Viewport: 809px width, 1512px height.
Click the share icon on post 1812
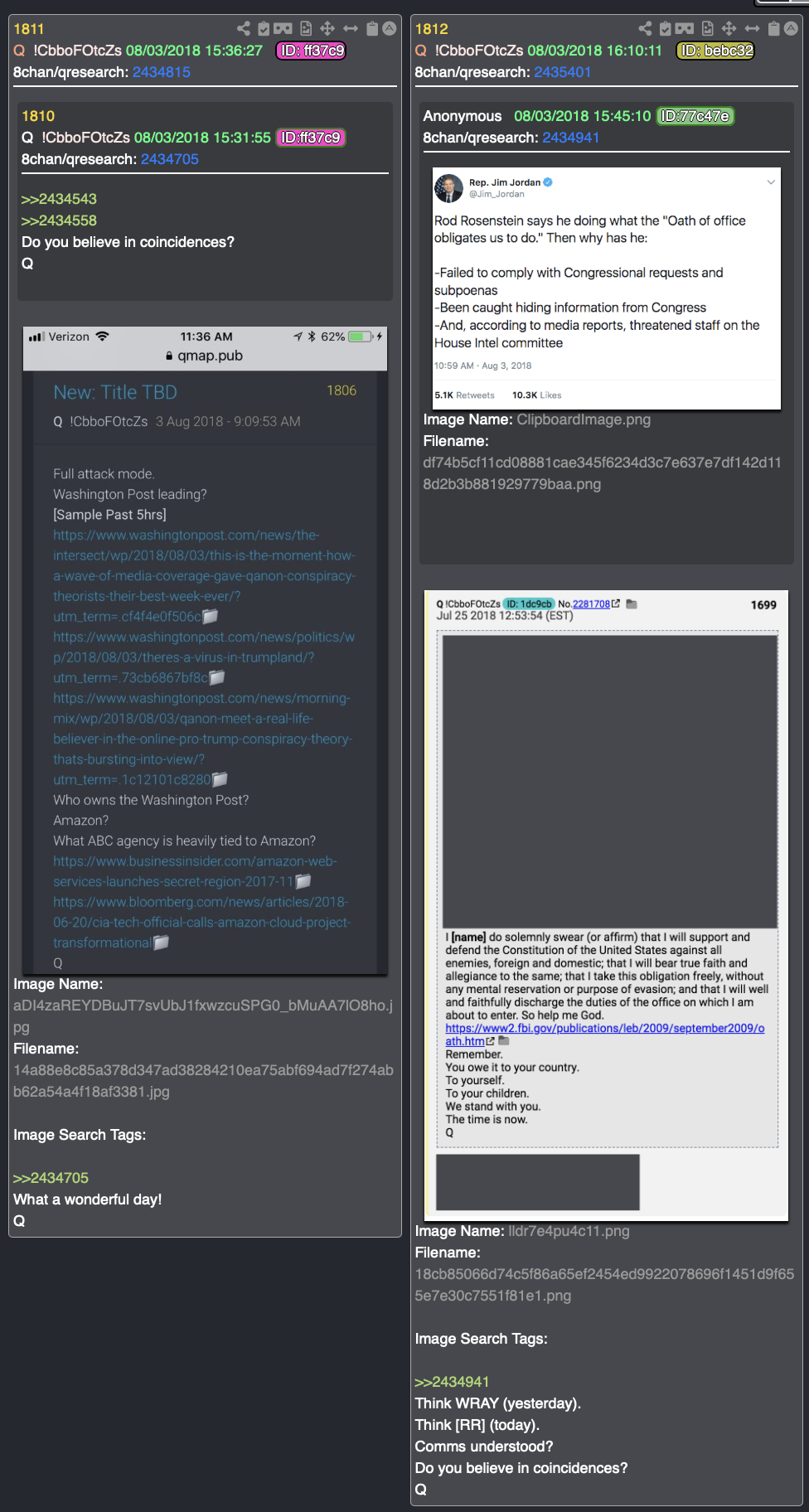[645, 29]
